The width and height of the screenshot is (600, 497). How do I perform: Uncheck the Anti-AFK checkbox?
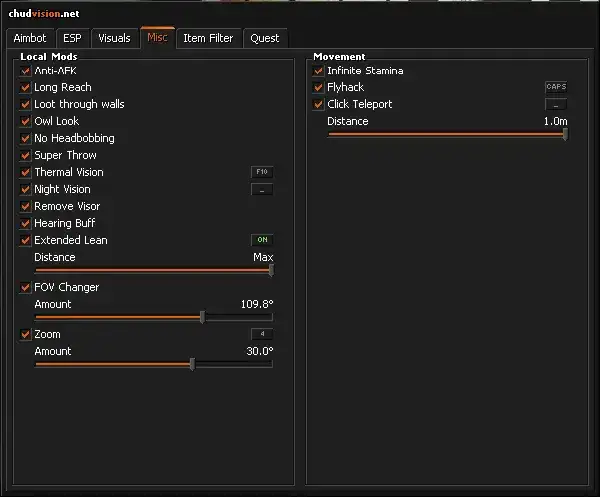26,71
